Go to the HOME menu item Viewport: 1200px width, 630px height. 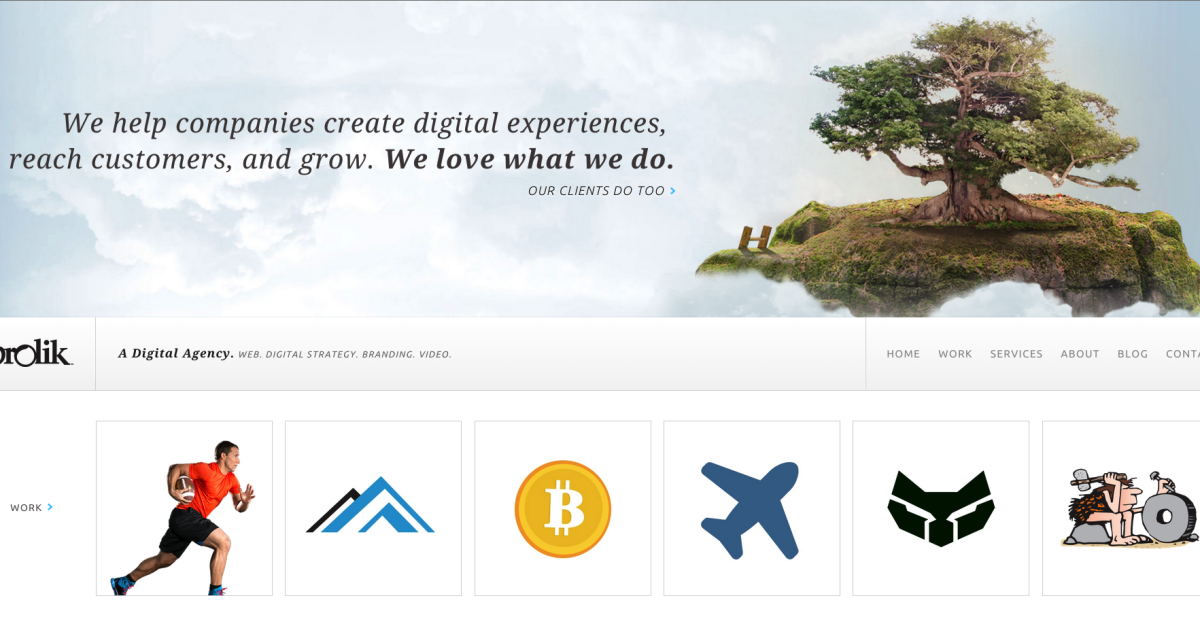point(903,354)
